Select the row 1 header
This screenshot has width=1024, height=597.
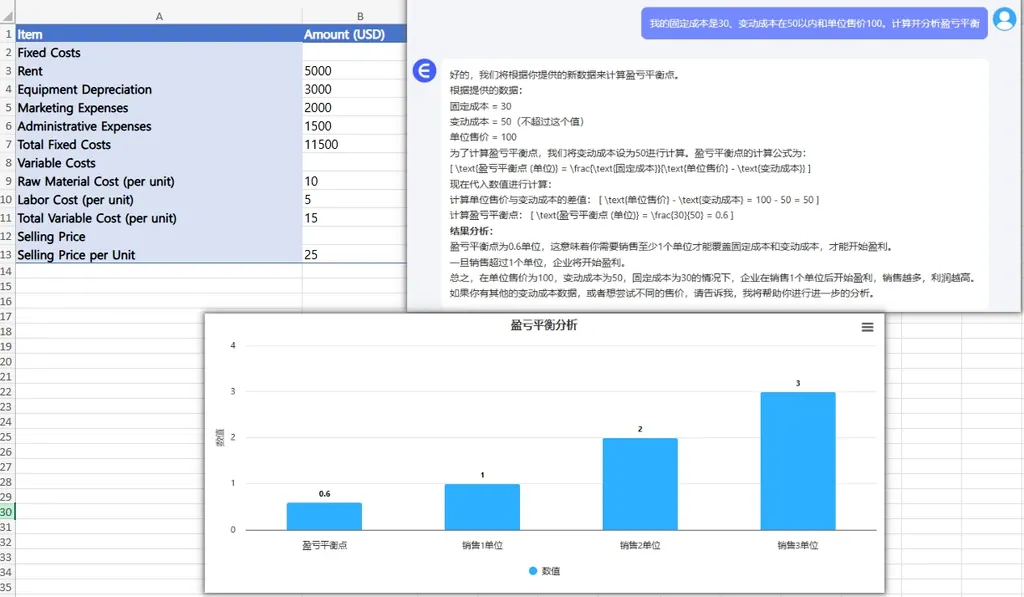click(x=7, y=34)
